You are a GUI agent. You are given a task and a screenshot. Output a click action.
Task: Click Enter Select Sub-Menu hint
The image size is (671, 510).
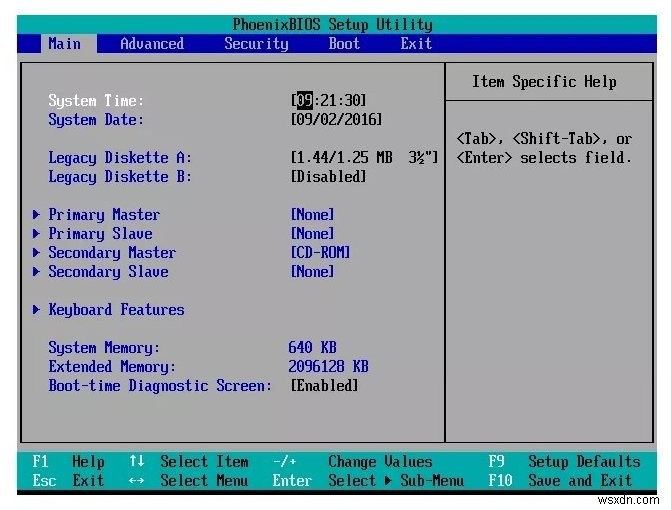tap(368, 480)
